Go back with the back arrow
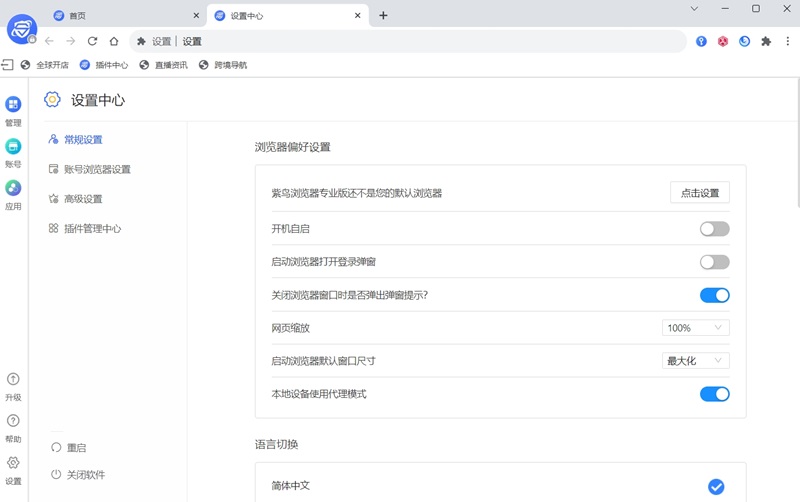 [49, 41]
